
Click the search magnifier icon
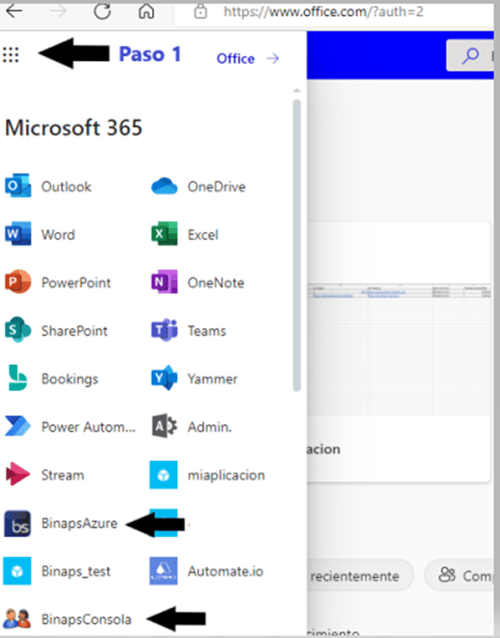tap(471, 56)
